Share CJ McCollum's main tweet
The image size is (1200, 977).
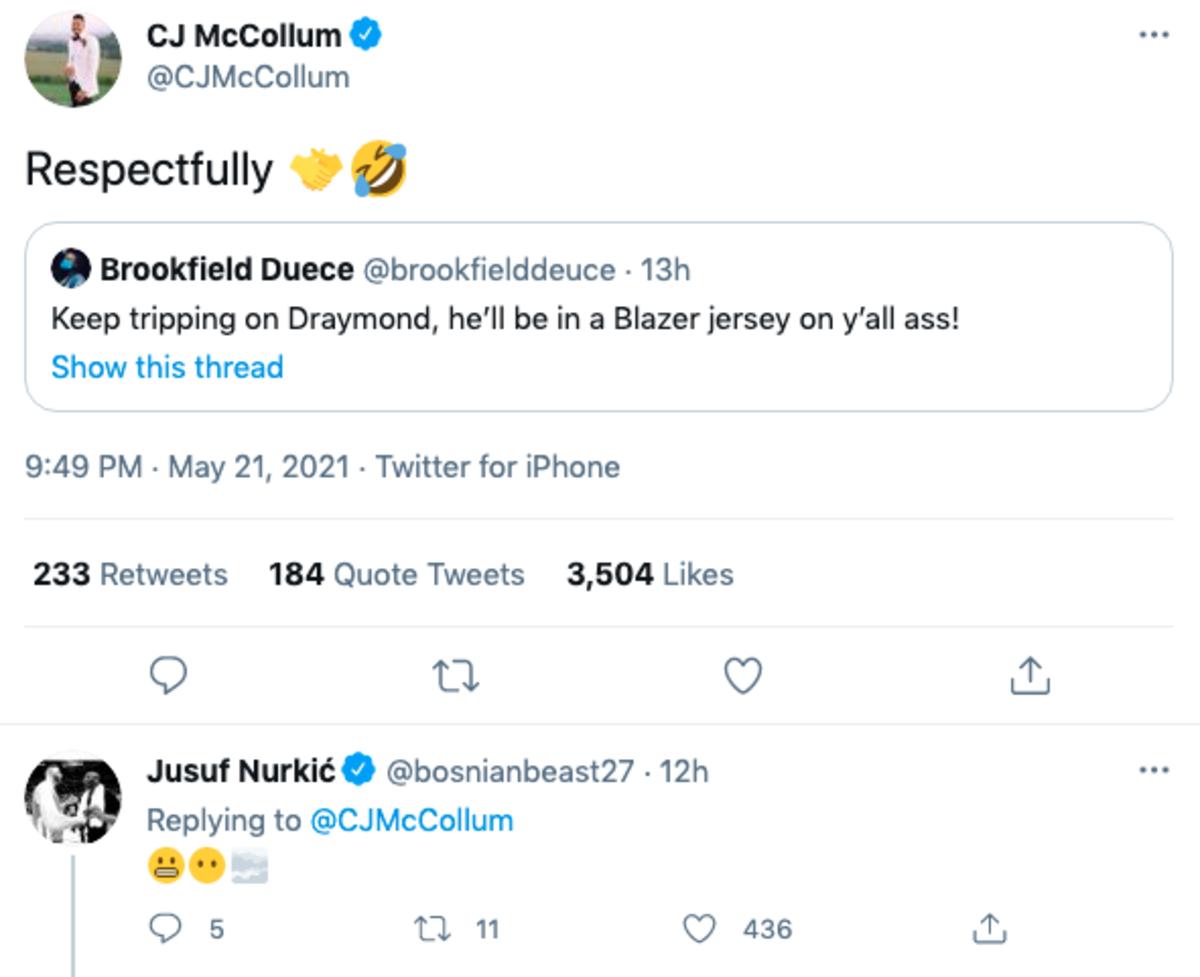click(x=1029, y=677)
